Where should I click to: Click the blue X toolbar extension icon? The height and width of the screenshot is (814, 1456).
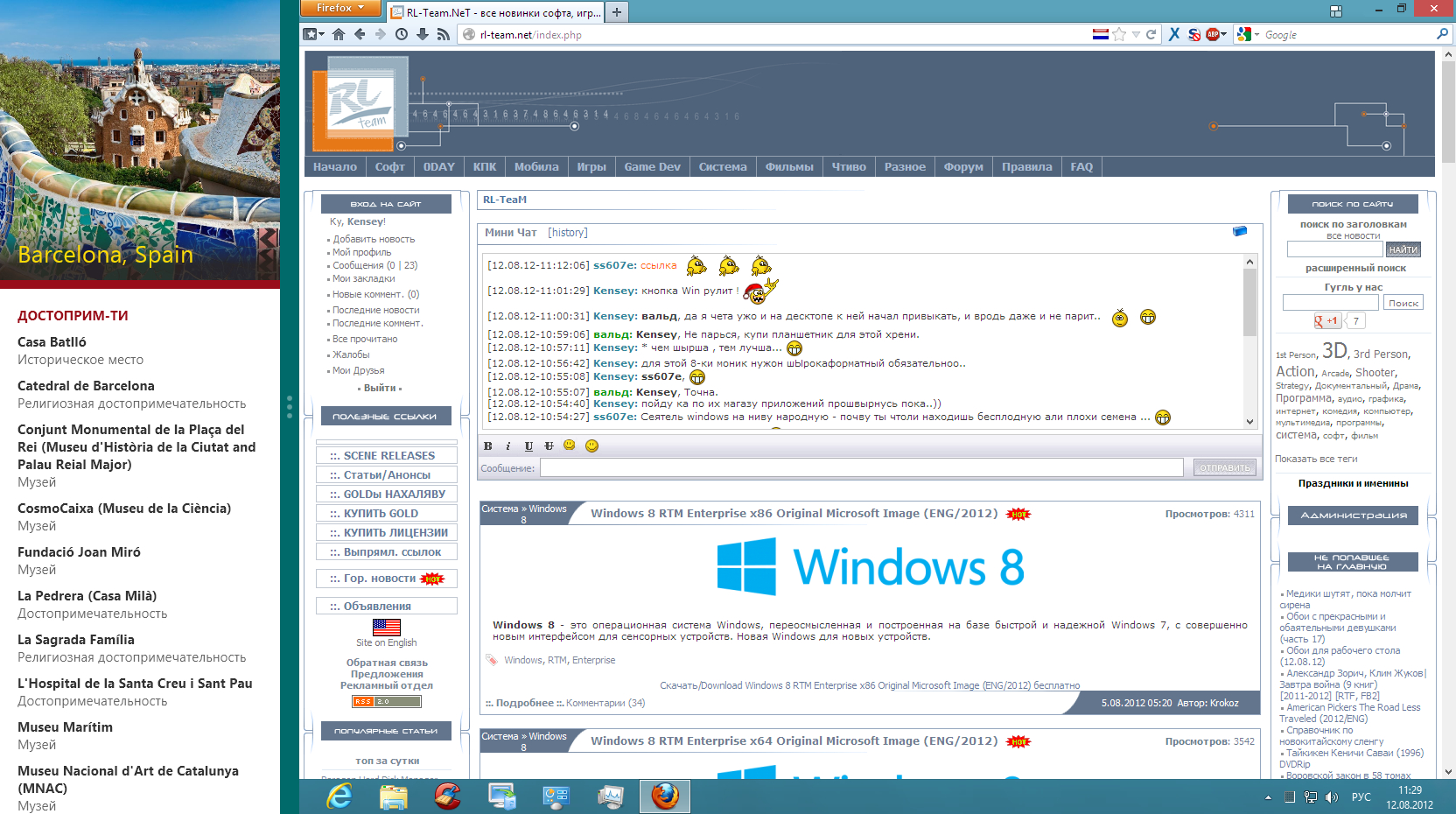click(1174, 34)
